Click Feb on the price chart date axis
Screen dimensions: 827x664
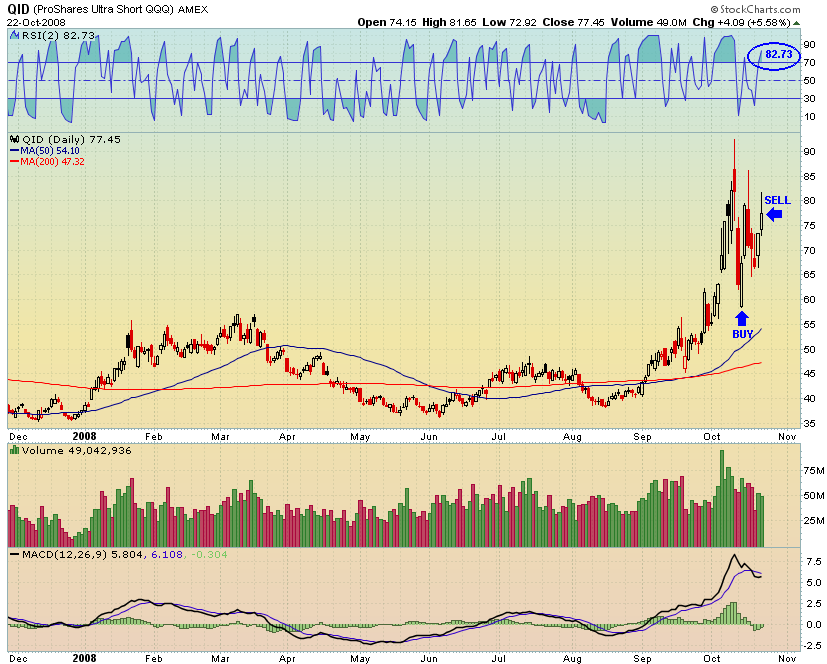[153, 437]
